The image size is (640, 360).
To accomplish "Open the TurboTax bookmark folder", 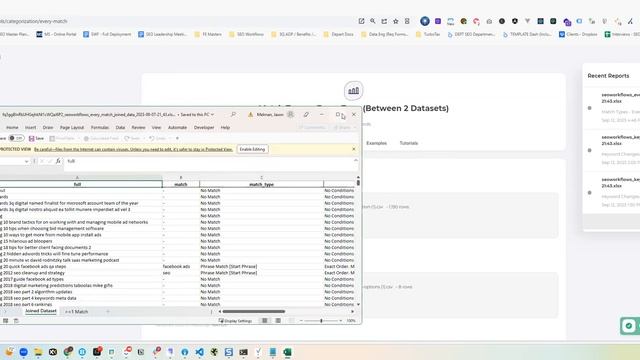I will pyautogui.click(x=428, y=35).
